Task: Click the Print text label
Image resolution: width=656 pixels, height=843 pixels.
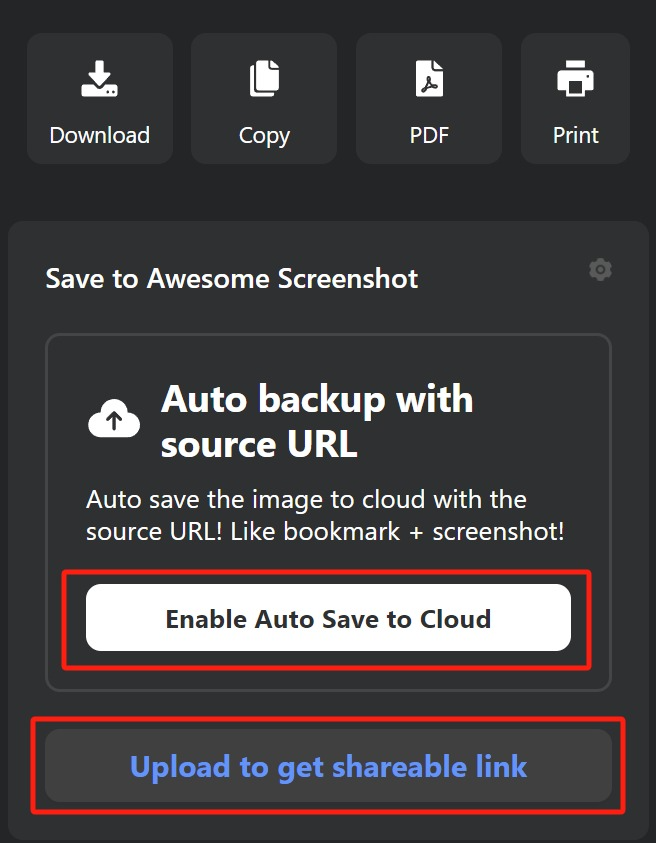Action: point(575,135)
